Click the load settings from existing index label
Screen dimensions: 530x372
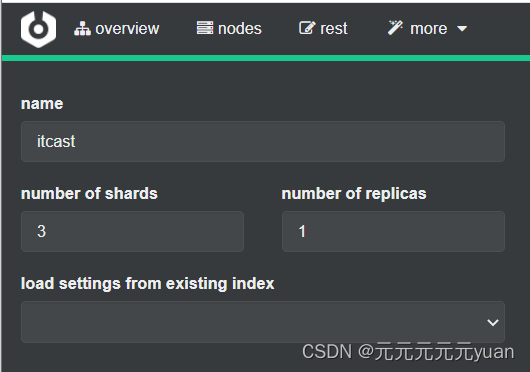tap(147, 283)
